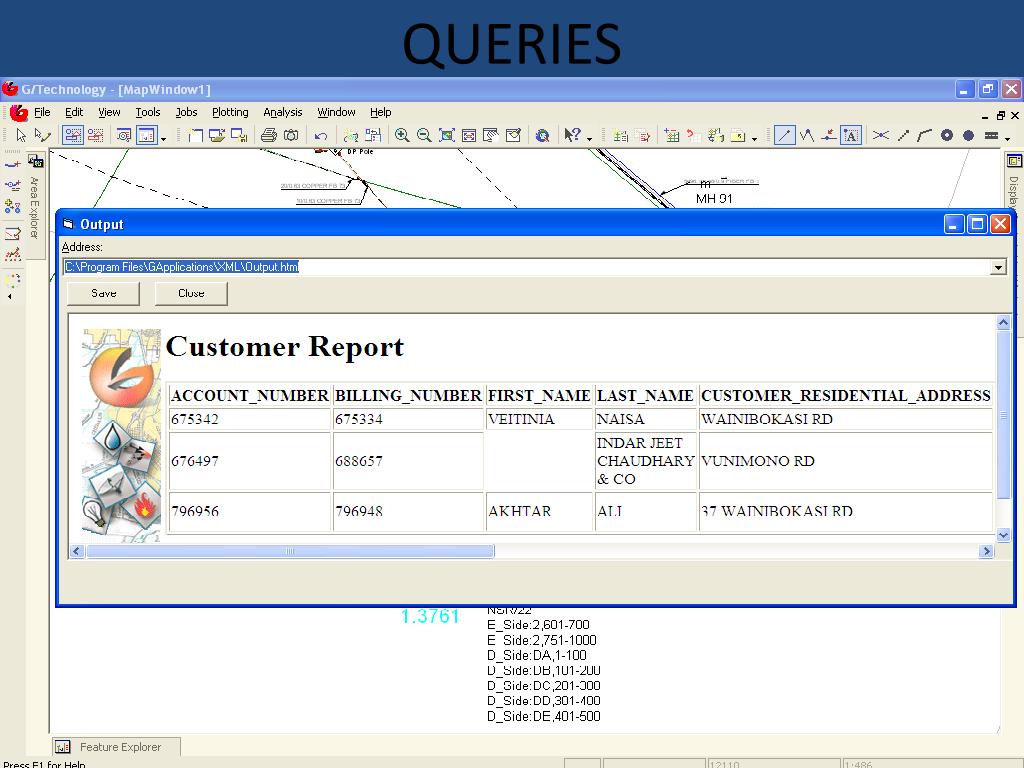Click the printer icon in toolbar

[x=268, y=135]
